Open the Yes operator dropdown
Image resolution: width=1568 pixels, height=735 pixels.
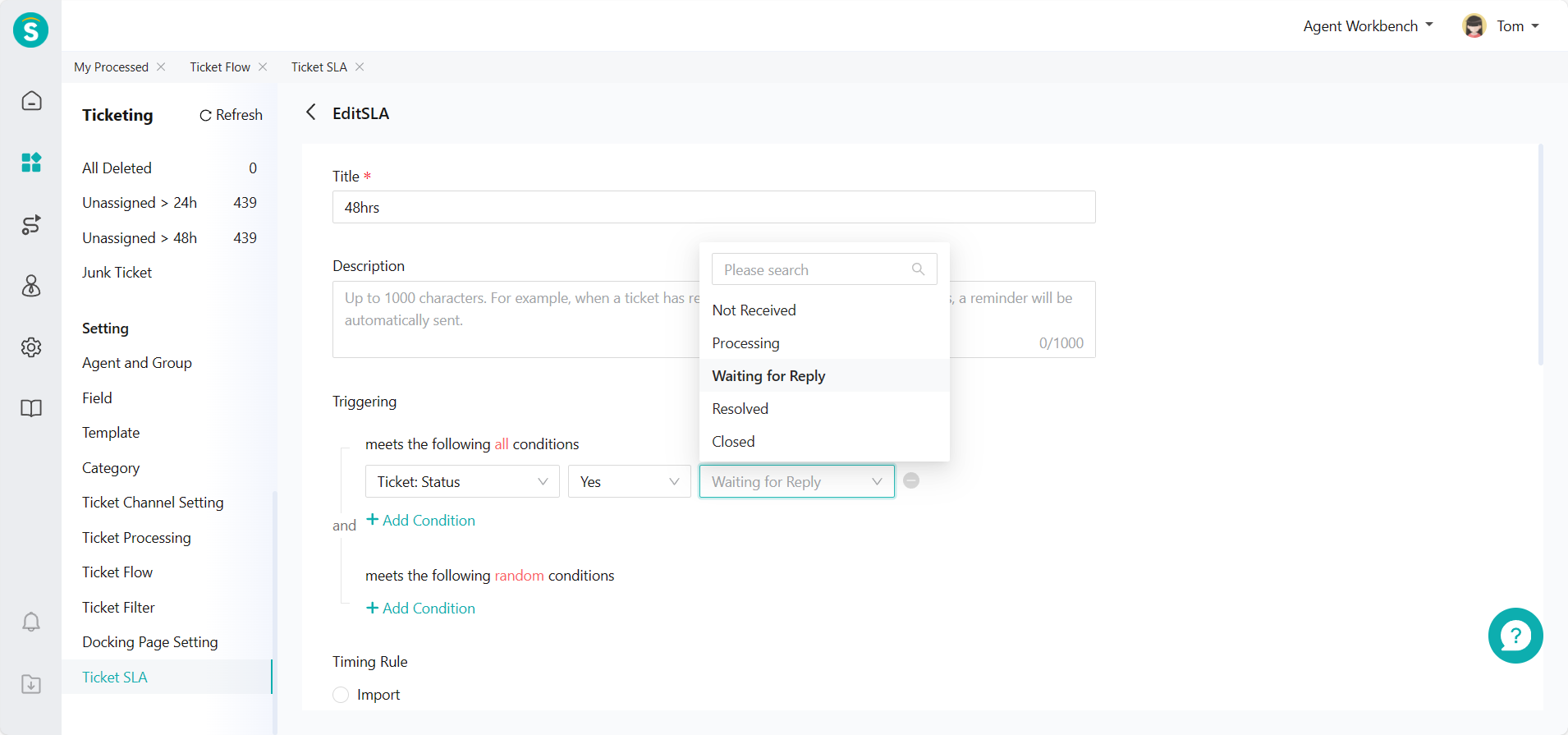[629, 481]
